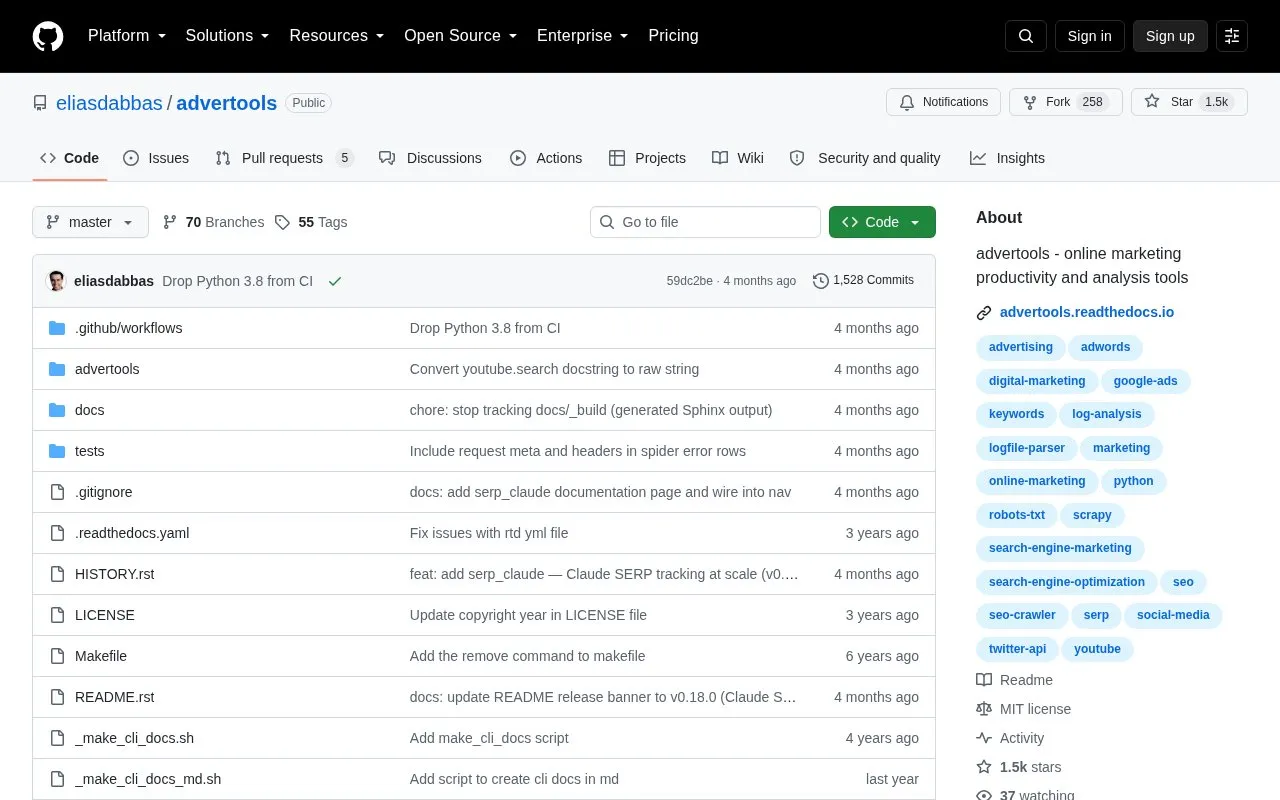Open the Security and quality tab
The height and width of the screenshot is (800, 1280).
865,158
